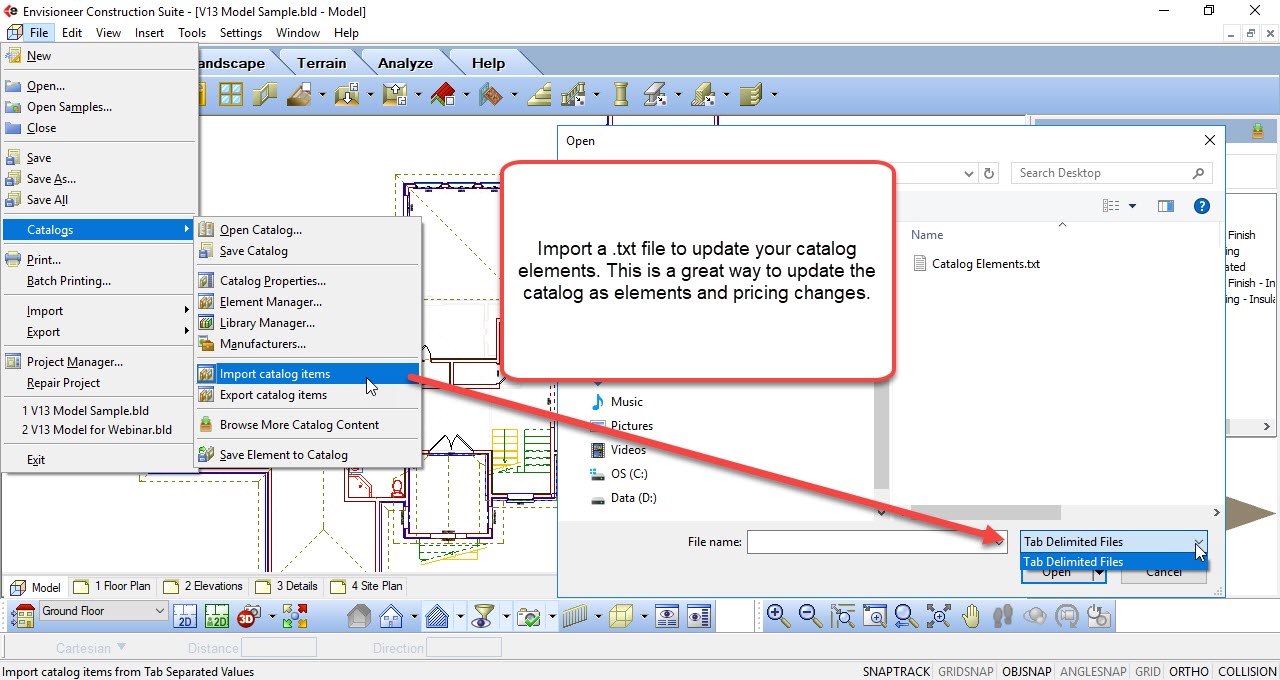Image resolution: width=1280 pixels, height=680 pixels.
Task: Click the Search Desktop field
Action: coord(1111,173)
